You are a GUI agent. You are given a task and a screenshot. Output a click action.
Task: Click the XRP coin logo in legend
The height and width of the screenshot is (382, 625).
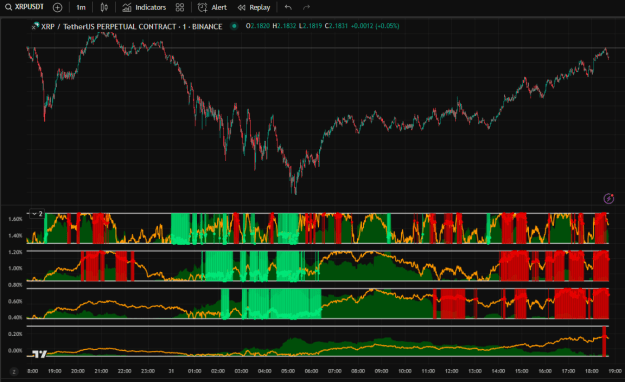[x=35, y=26]
